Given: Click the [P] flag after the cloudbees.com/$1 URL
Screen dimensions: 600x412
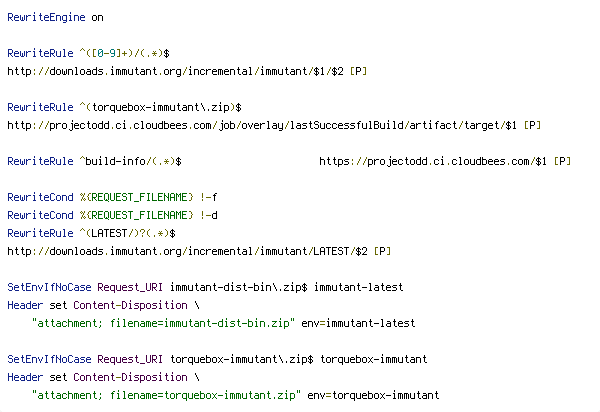Looking at the screenshot, I should click(562, 161).
